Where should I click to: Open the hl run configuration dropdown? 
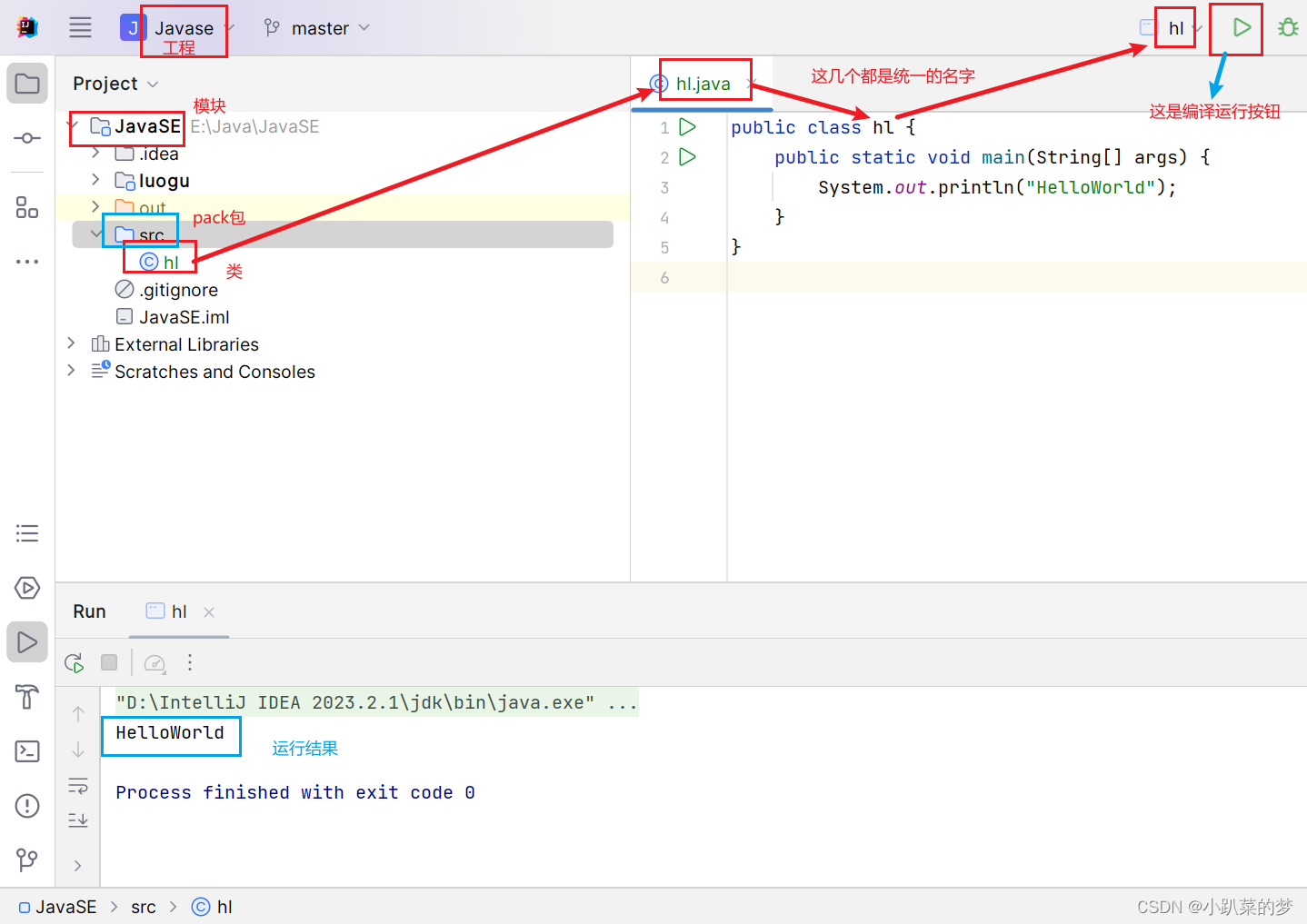tap(1172, 28)
